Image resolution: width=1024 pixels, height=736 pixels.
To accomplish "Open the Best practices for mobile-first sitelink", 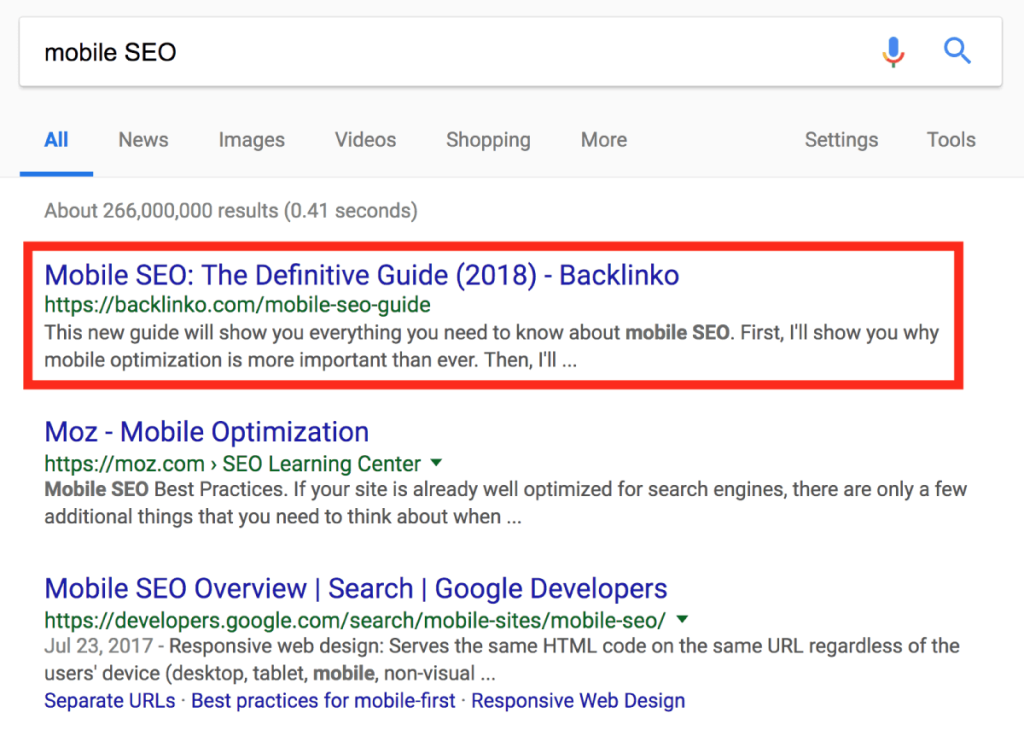I will pos(323,701).
